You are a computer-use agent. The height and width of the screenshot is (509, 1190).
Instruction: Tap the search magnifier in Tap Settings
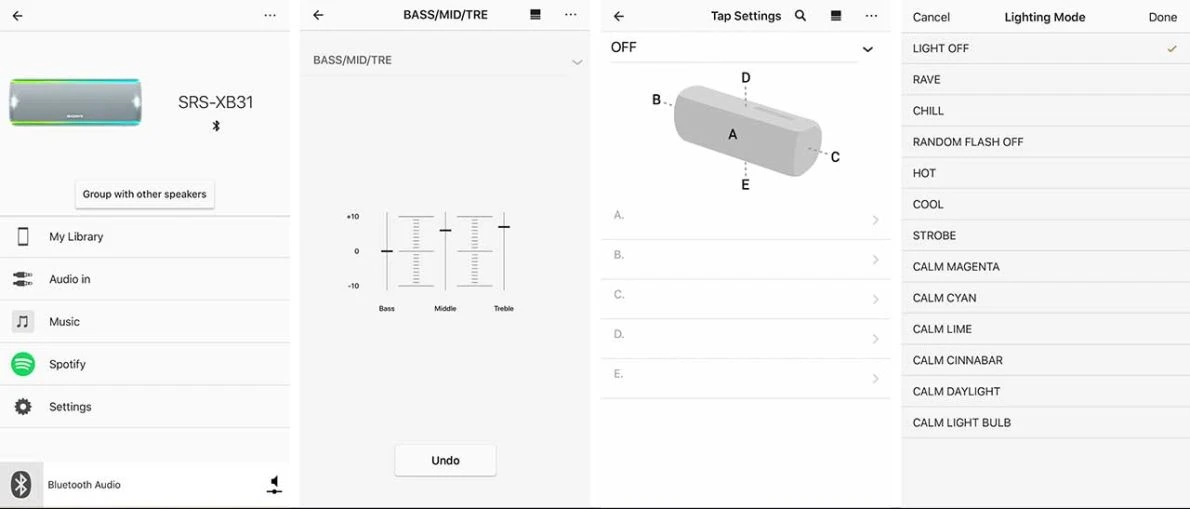coord(800,16)
